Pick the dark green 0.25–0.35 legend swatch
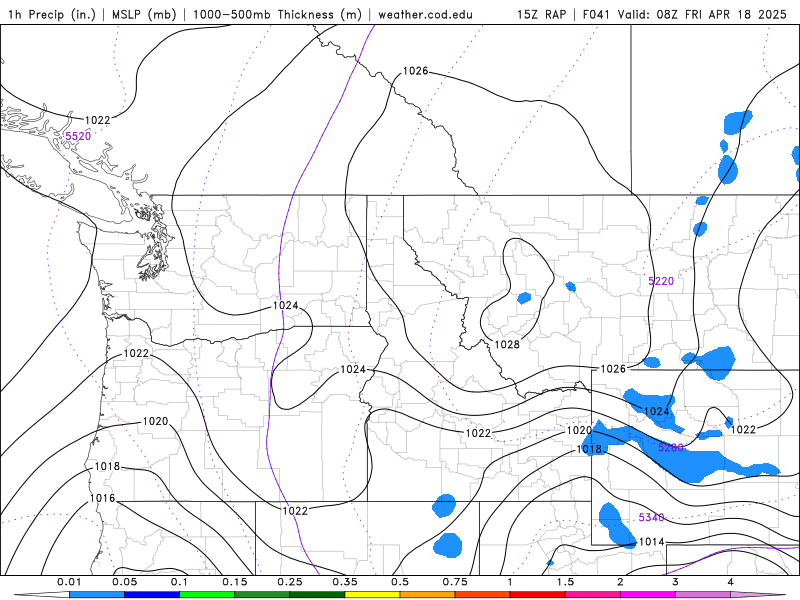The image size is (800, 600). point(317,594)
